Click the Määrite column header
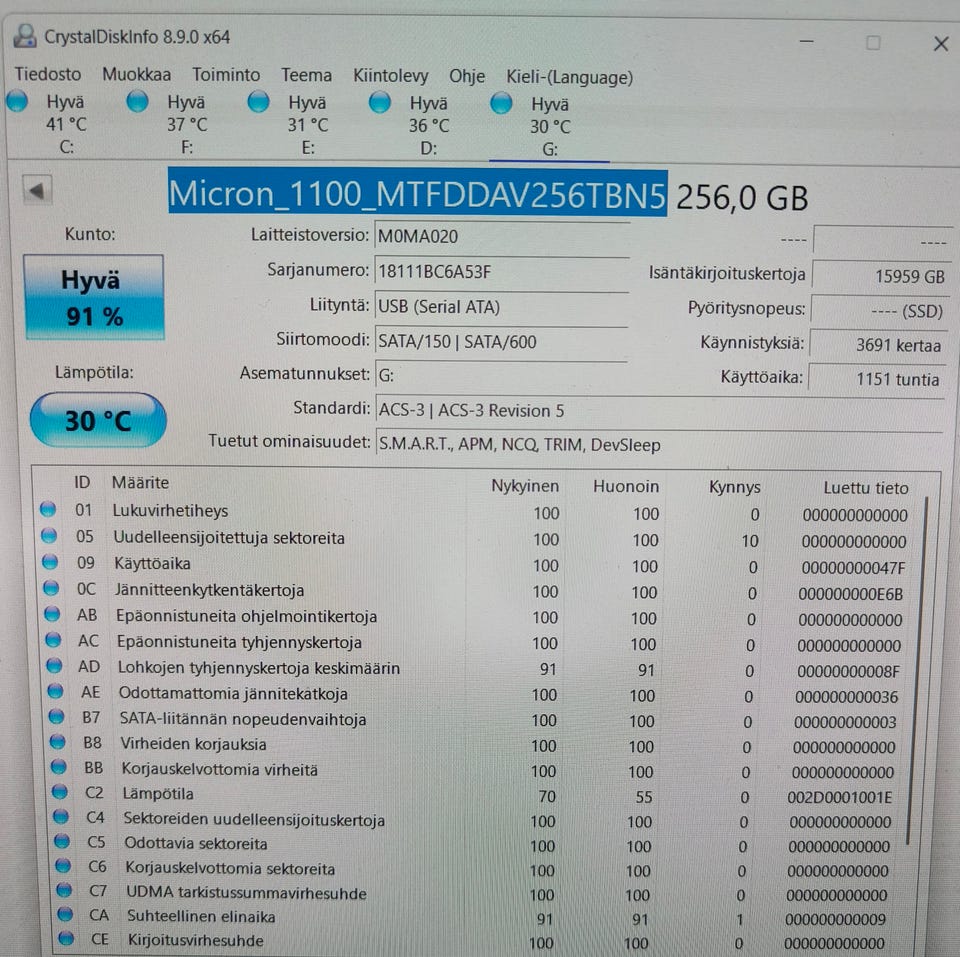This screenshot has height=957, width=960. pyautogui.click(x=140, y=482)
